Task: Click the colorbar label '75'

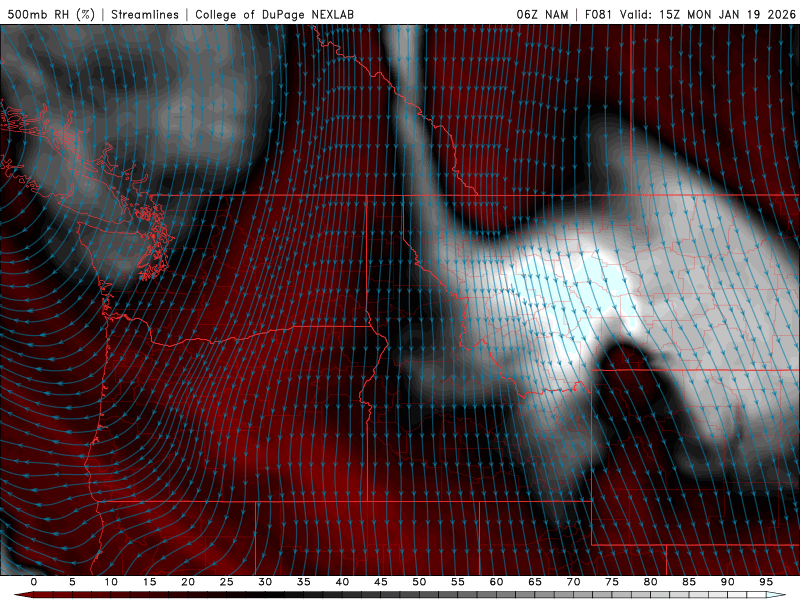Action: coord(612,582)
